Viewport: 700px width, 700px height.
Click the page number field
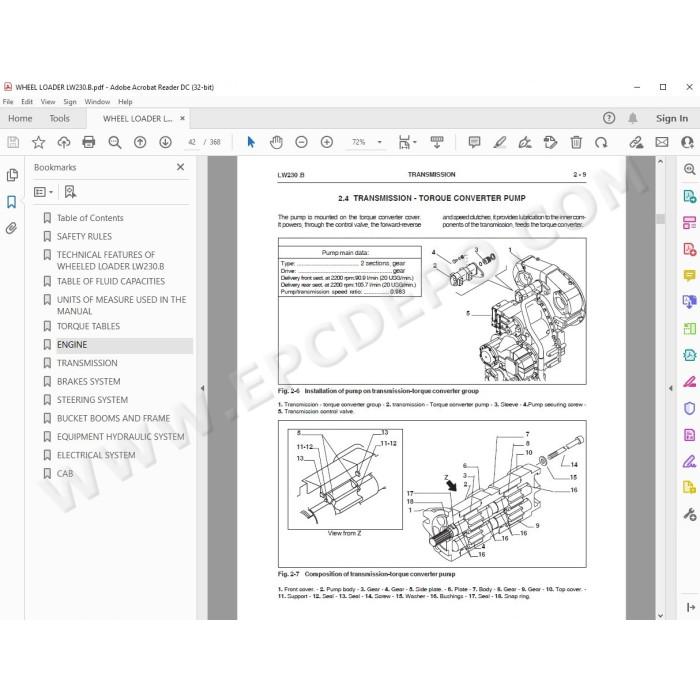point(192,142)
